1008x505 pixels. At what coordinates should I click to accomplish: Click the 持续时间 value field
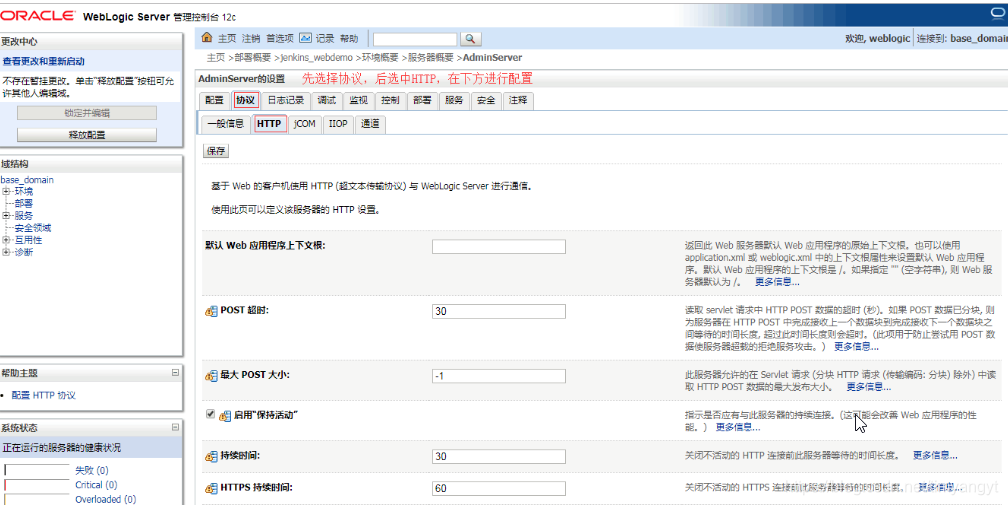499,457
